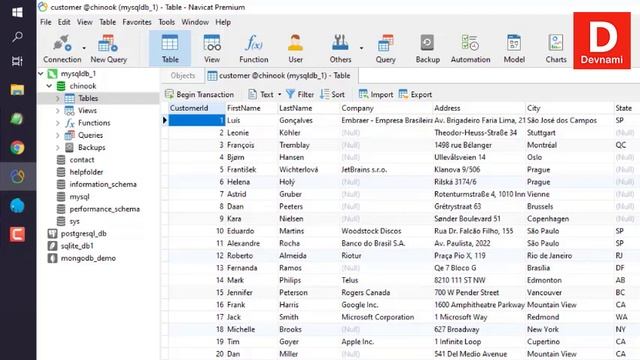Select the contact database

click(82, 160)
